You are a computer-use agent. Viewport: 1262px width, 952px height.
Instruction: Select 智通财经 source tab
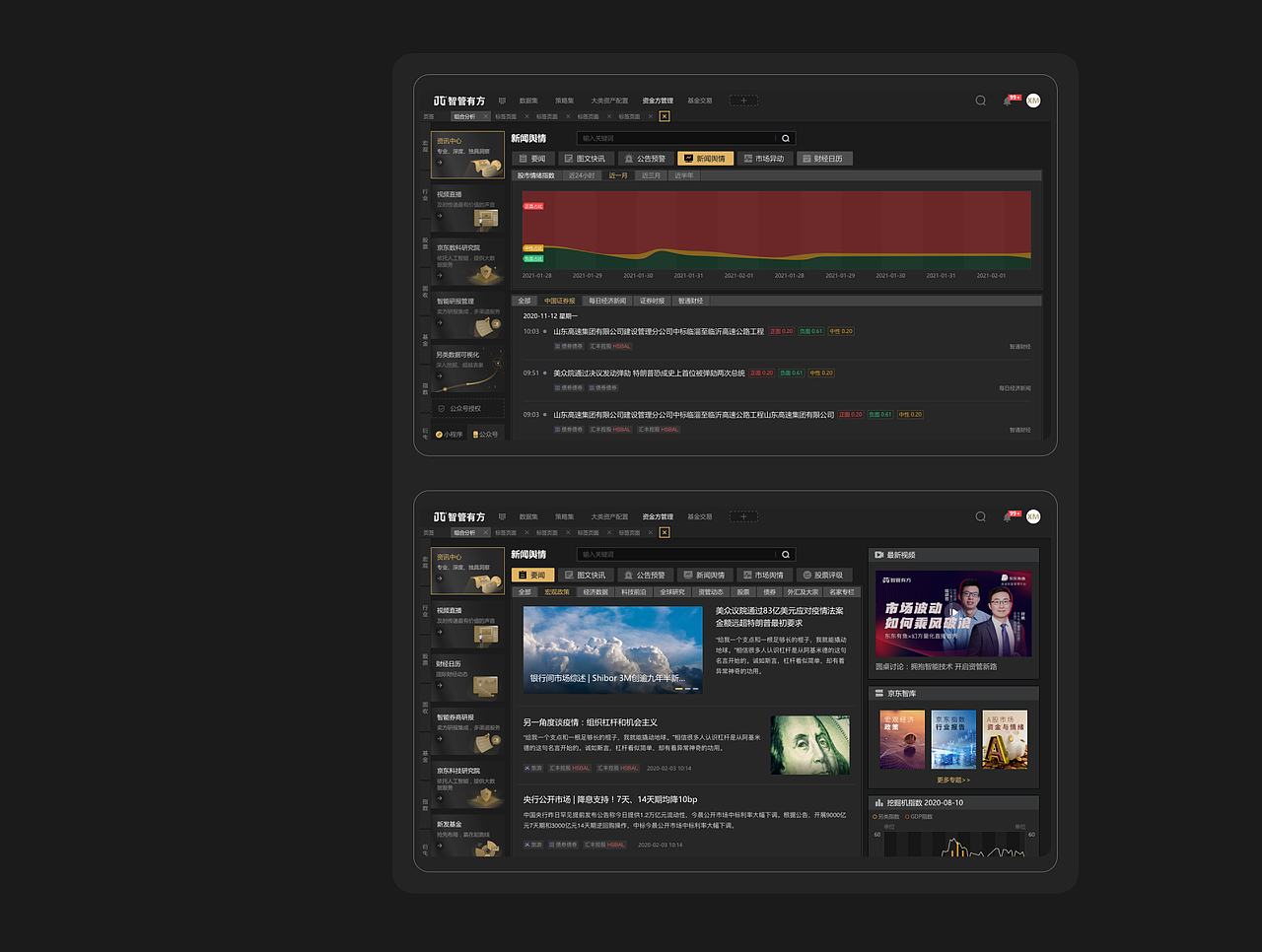(691, 301)
